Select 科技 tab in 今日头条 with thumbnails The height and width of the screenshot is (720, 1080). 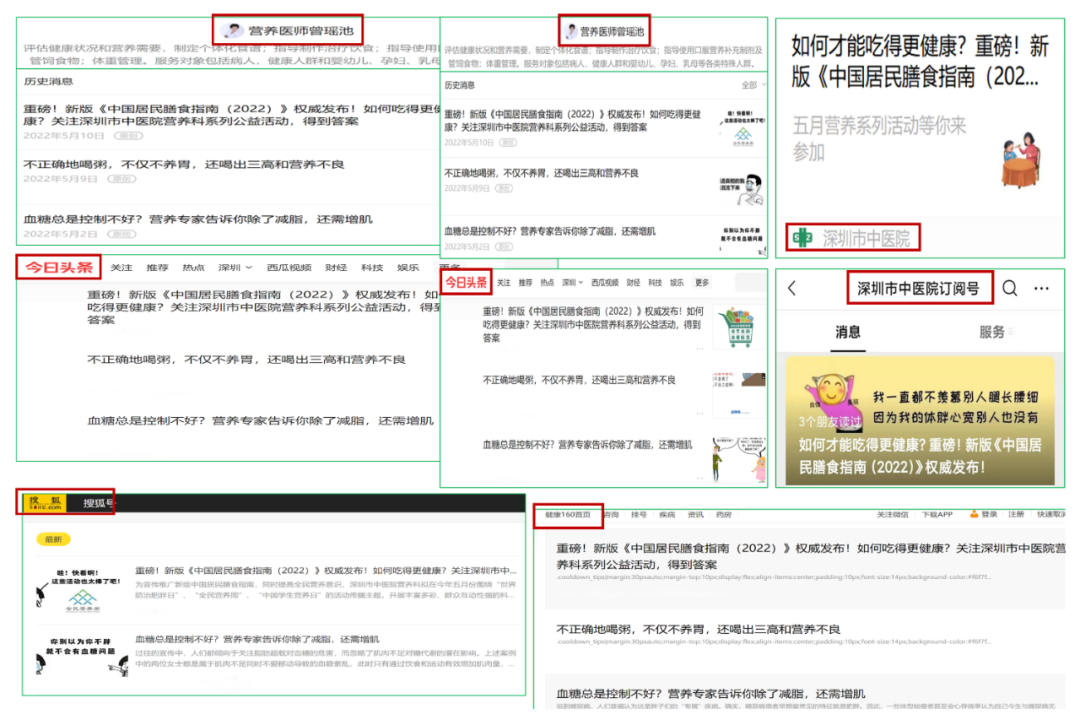pos(654,282)
